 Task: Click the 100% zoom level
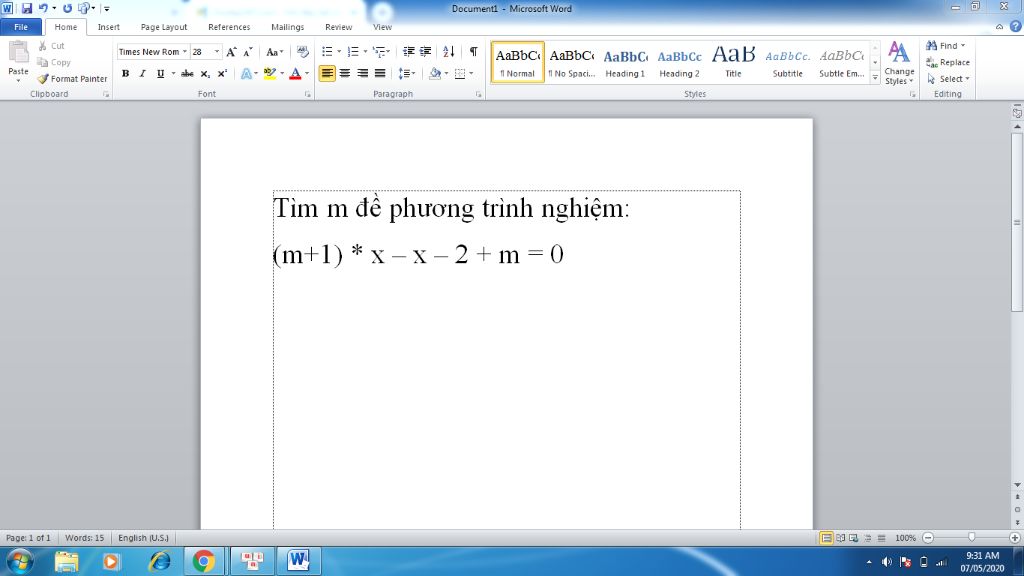[x=905, y=538]
